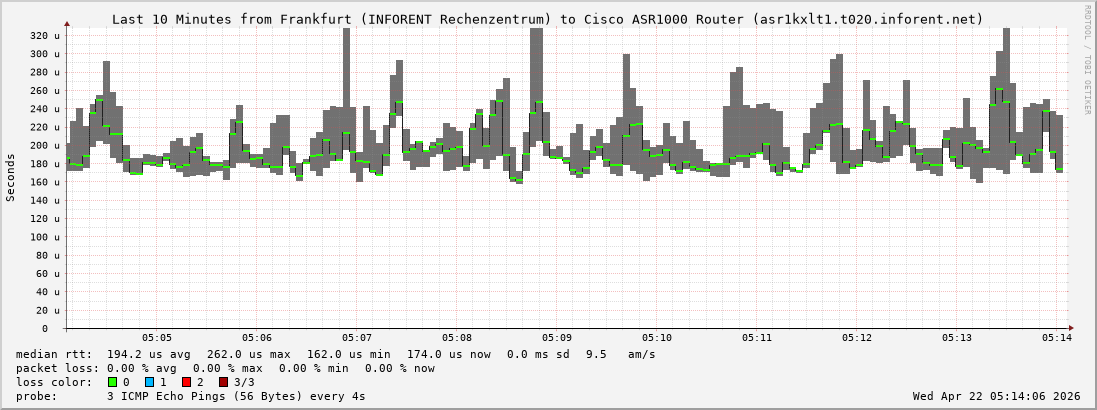
Task: Click the probe ICMP Echo Pings description
Action: [x=190, y=396]
